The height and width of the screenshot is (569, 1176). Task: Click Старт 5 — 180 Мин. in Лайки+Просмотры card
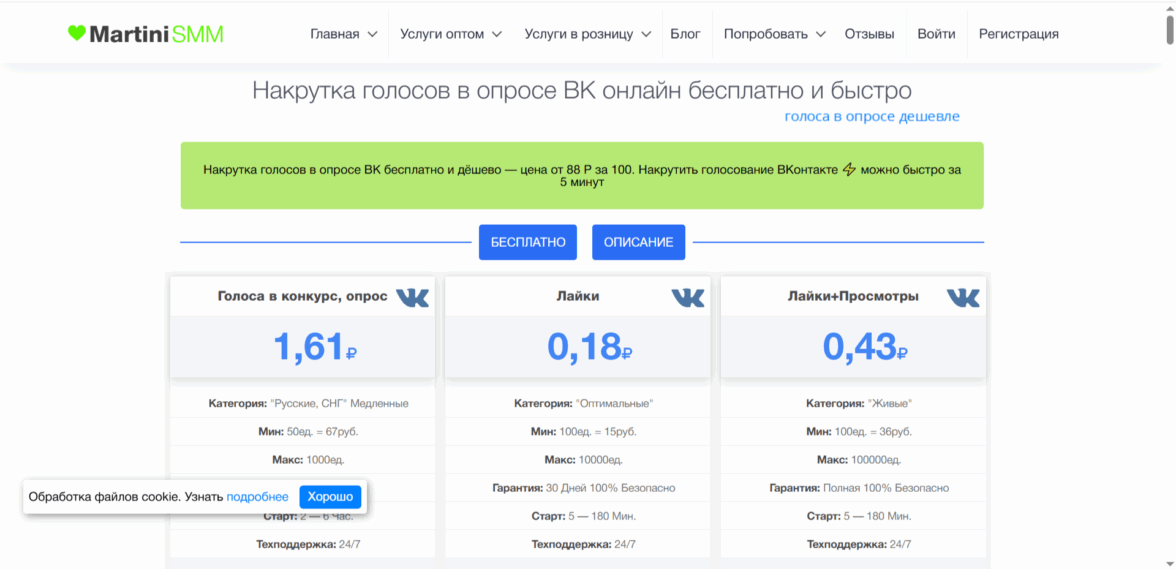tap(854, 517)
